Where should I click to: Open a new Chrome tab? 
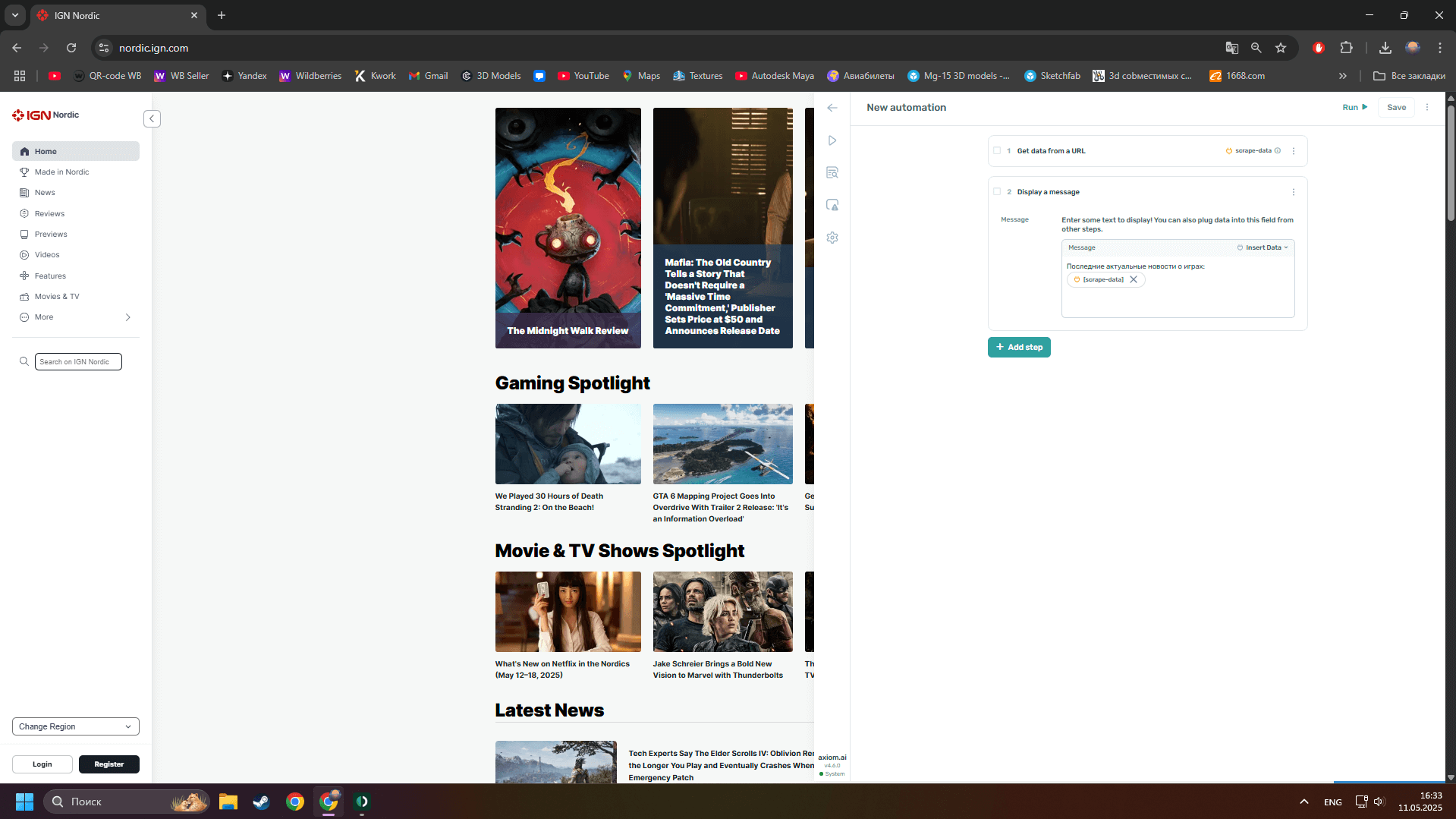point(222,15)
